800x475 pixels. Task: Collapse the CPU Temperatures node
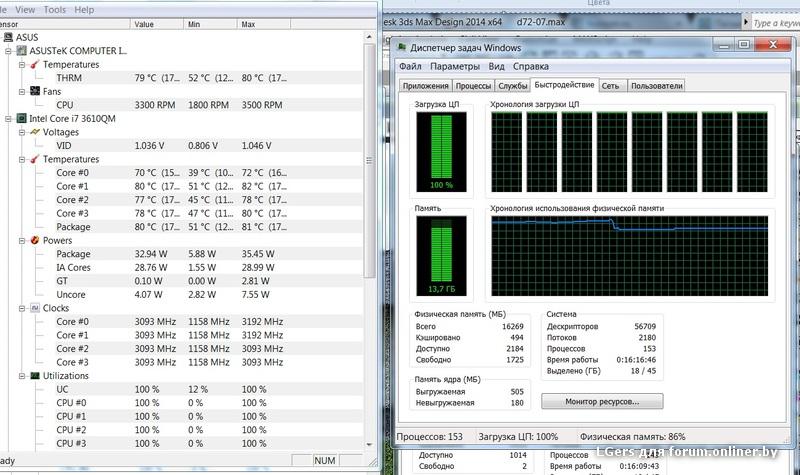22,160
